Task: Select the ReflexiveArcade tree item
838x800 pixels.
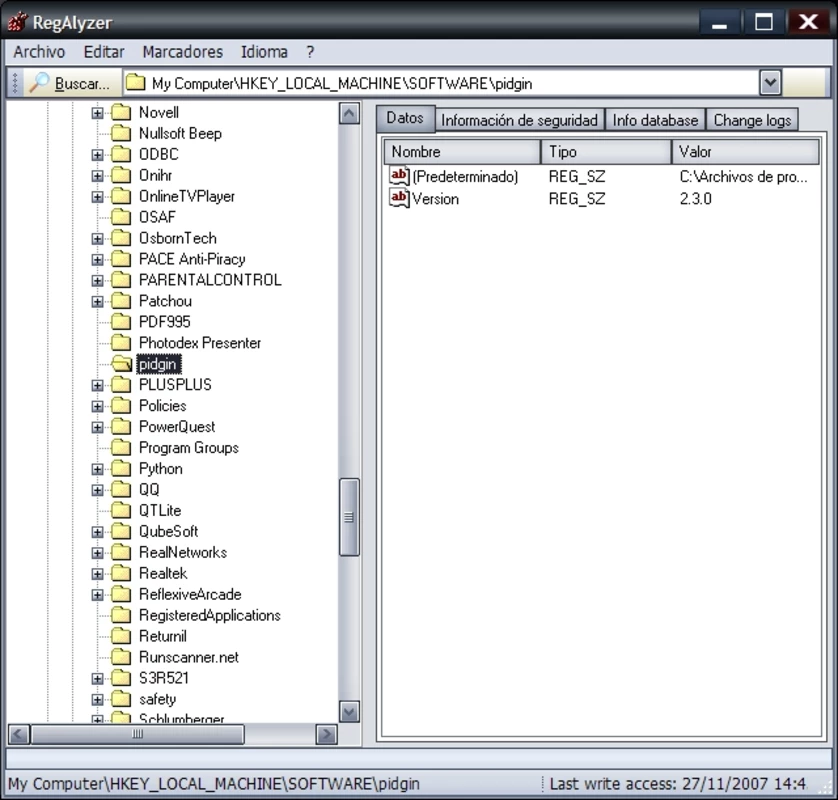Action: point(190,594)
